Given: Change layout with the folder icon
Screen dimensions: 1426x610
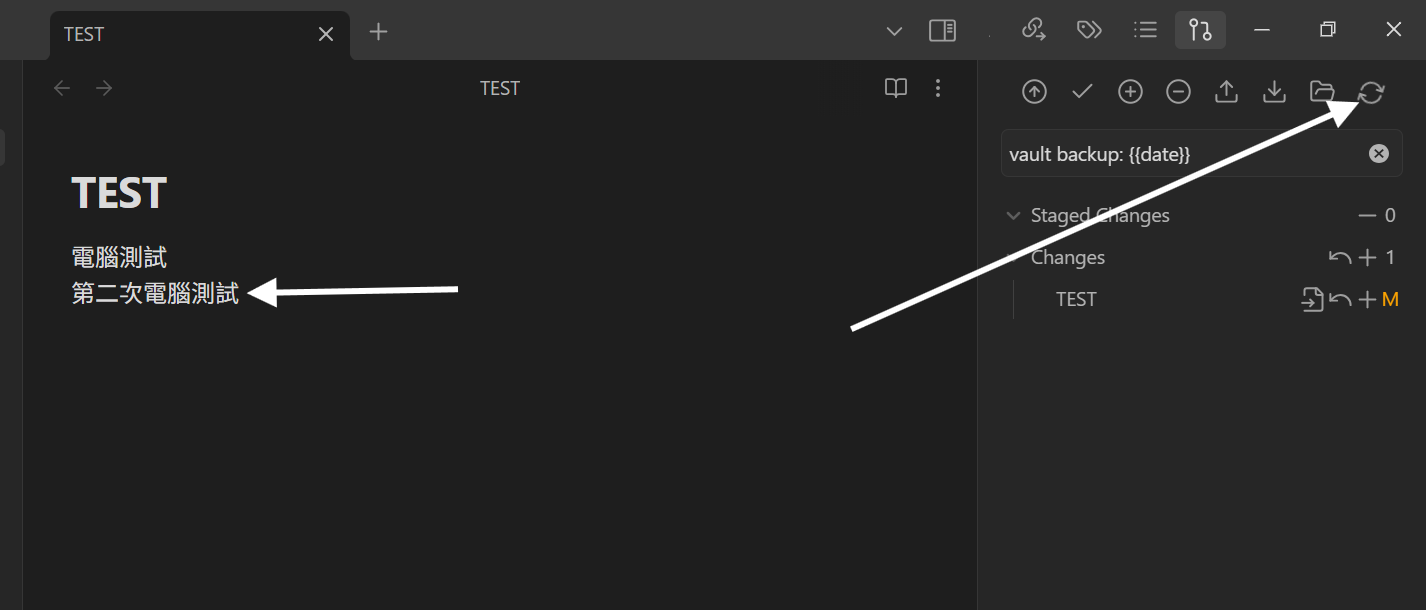Looking at the screenshot, I should point(1322,92).
